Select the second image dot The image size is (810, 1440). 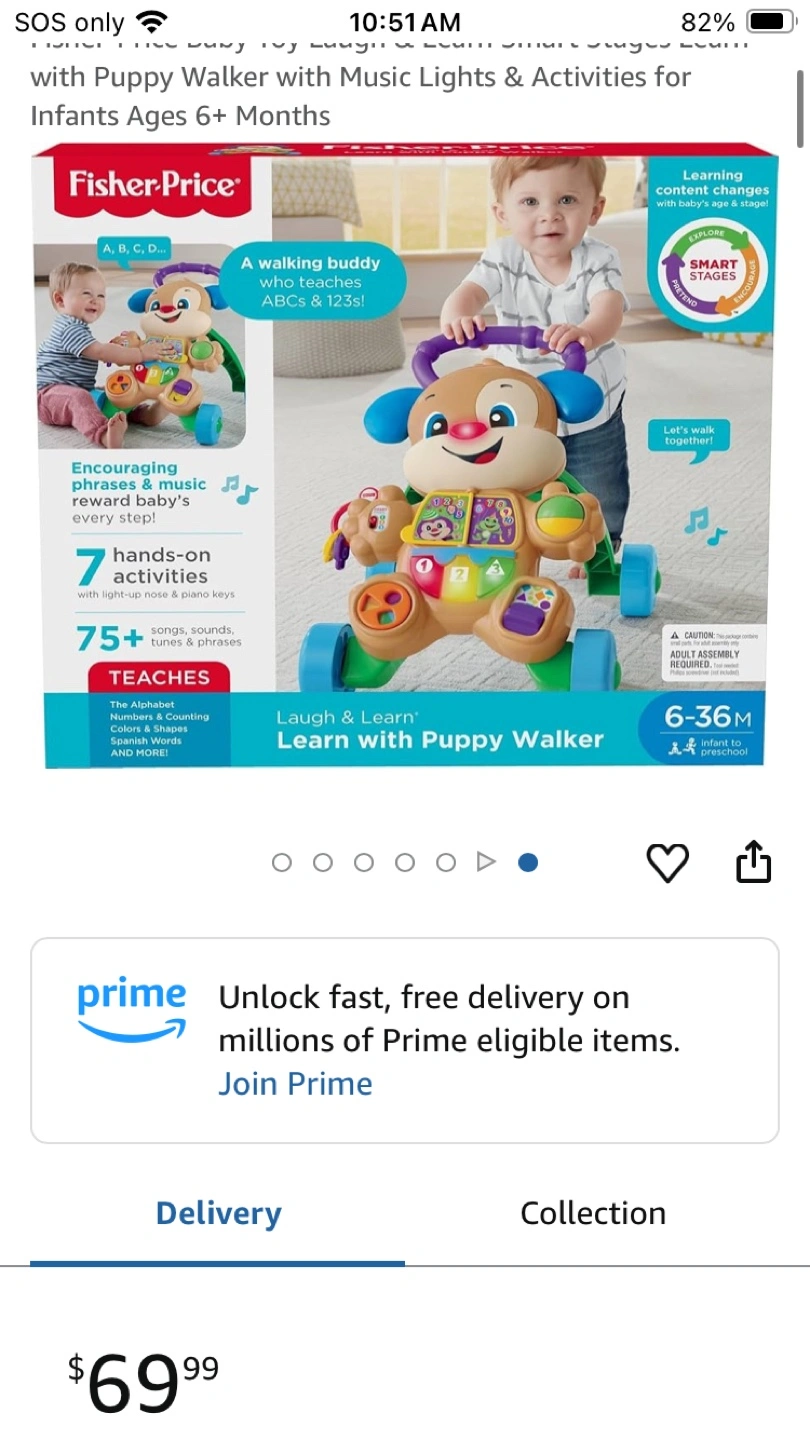click(323, 862)
